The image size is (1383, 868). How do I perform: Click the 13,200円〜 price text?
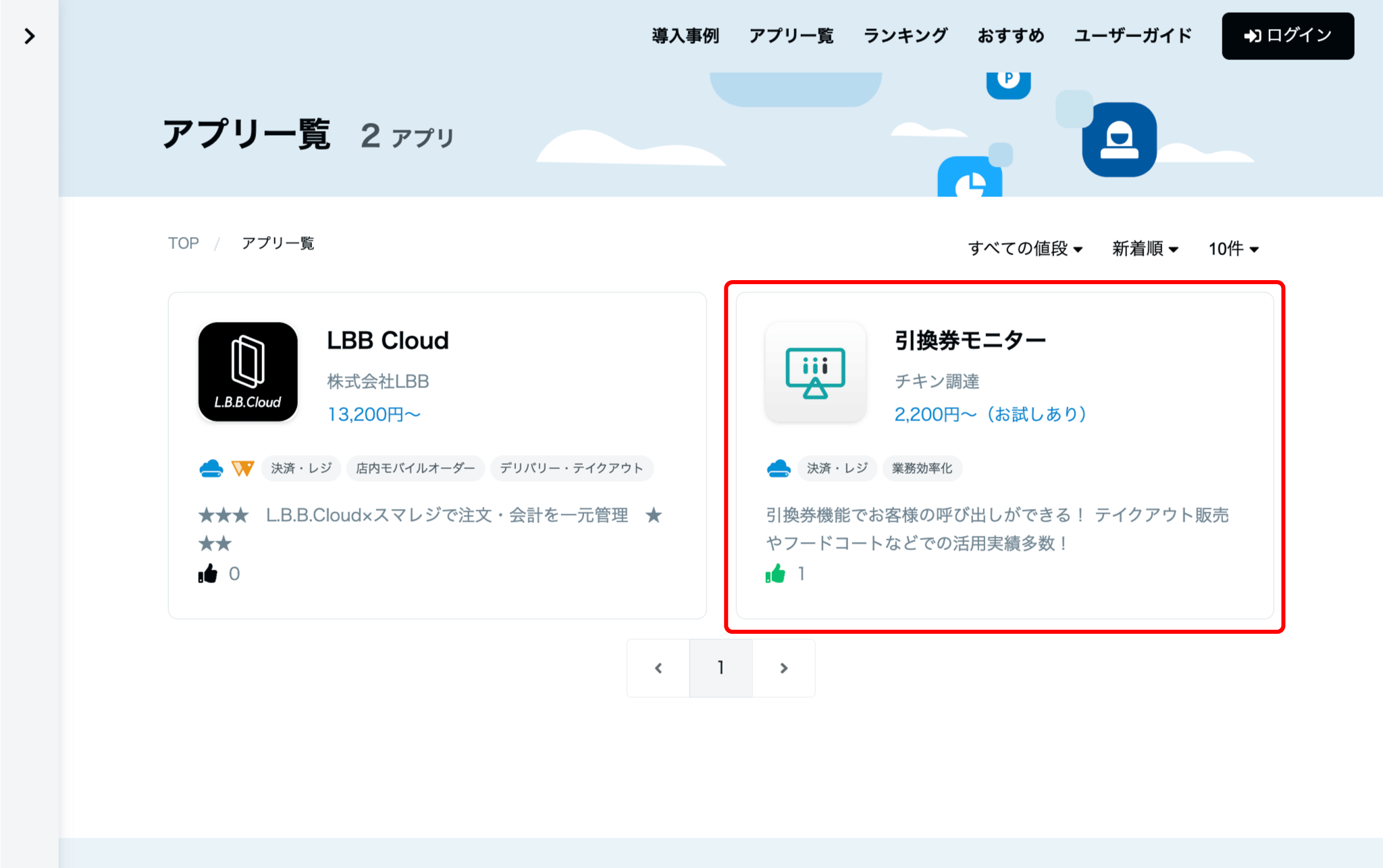pos(374,414)
